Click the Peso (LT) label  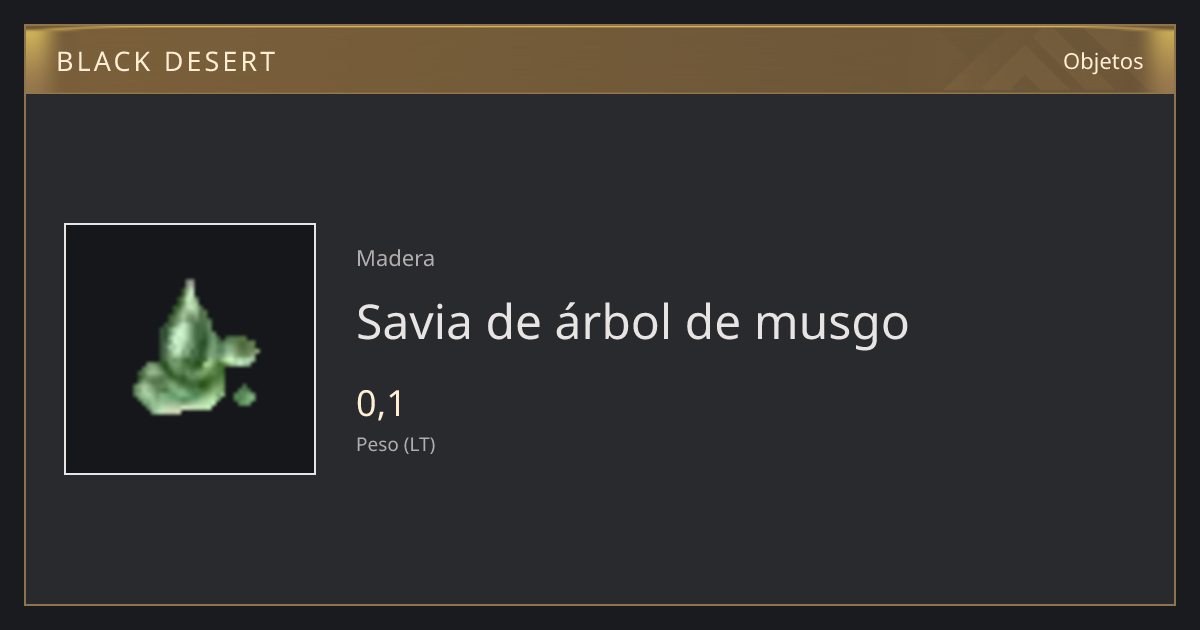click(x=396, y=445)
